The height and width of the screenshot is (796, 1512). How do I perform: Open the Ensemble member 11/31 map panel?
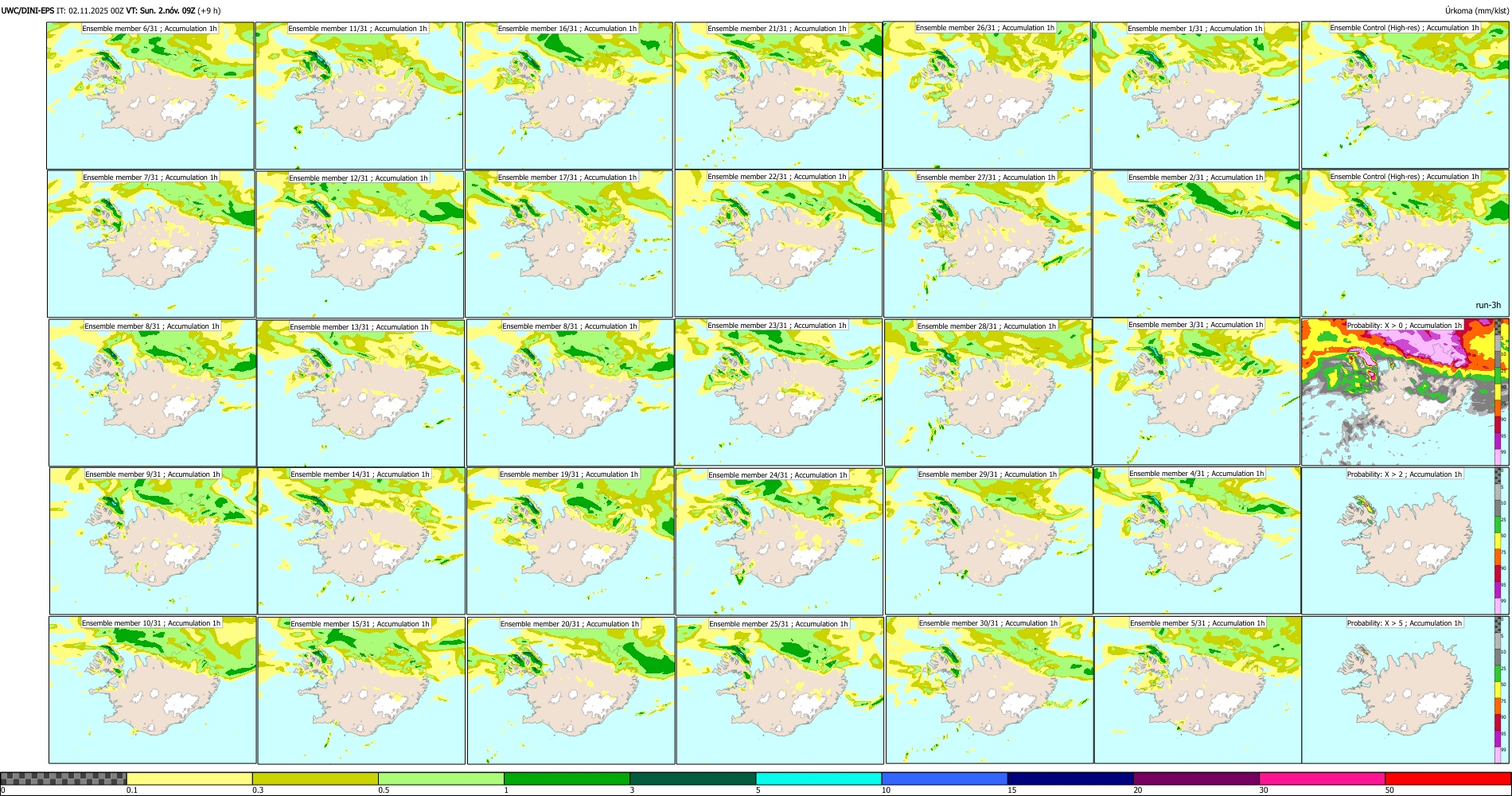[x=359, y=96]
